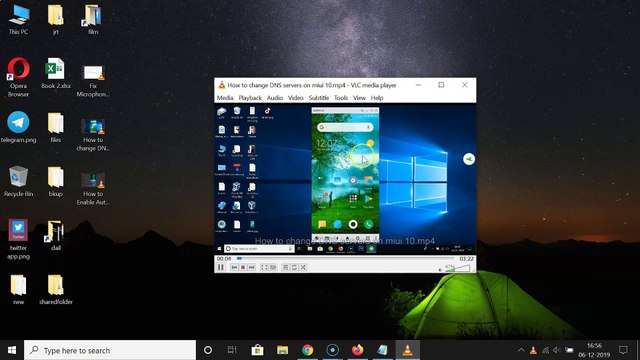Click the battery status icon in the tray
The image size is (640, 360).
(569, 350)
